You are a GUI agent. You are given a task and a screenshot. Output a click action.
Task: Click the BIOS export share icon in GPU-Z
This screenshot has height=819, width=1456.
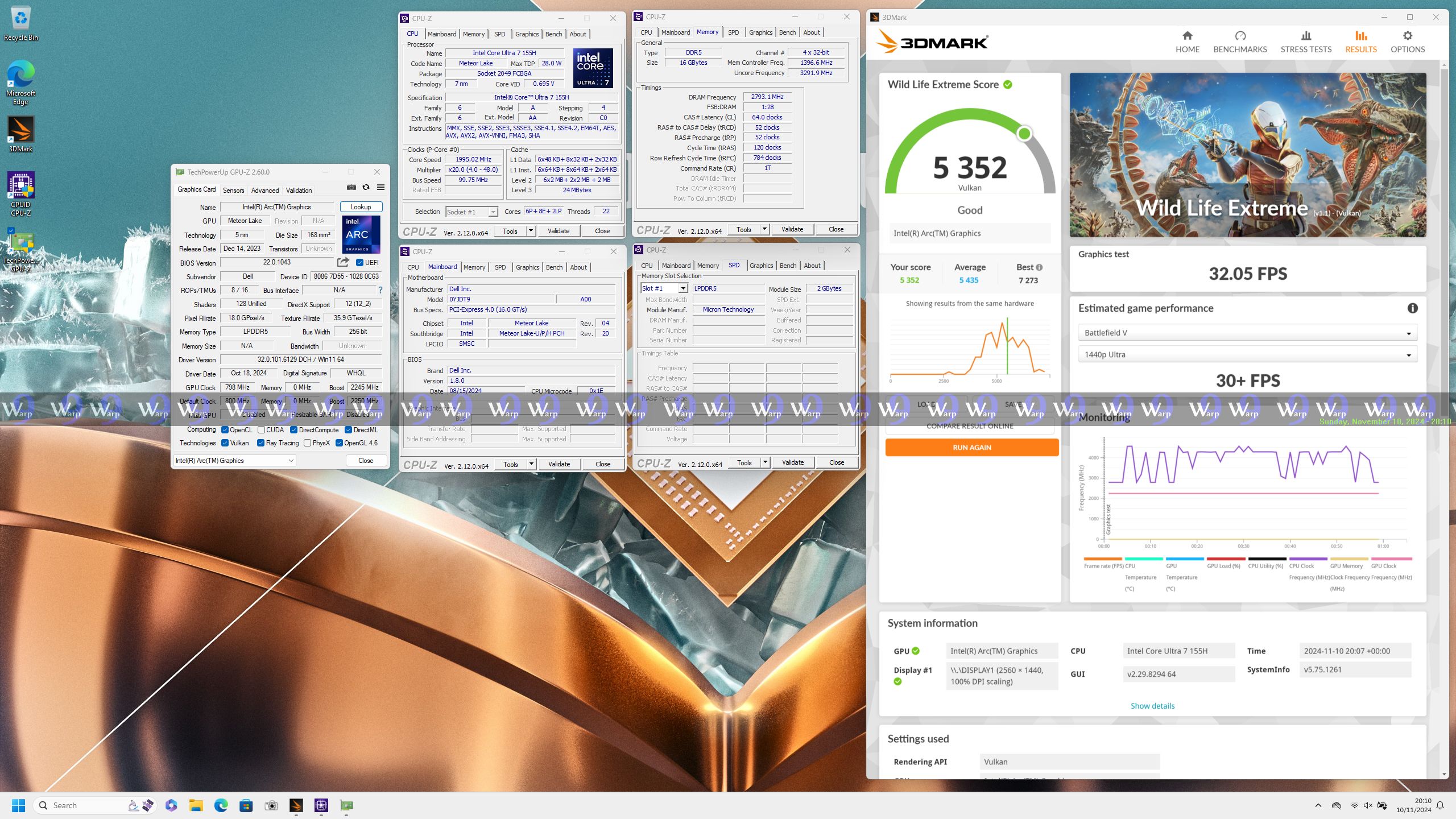click(x=343, y=262)
